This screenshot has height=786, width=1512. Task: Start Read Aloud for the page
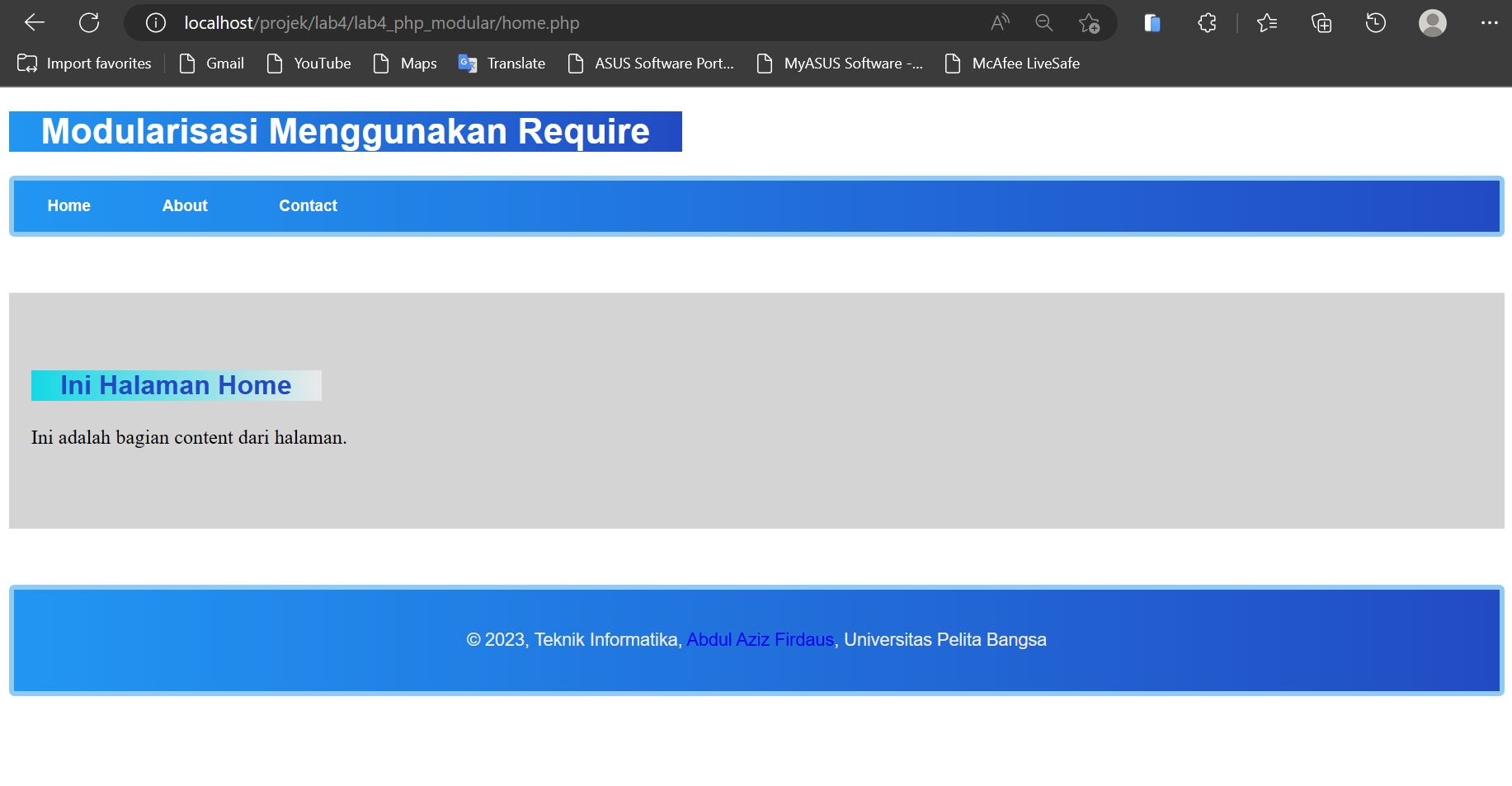pyautogui.click(x=999, y=22)
